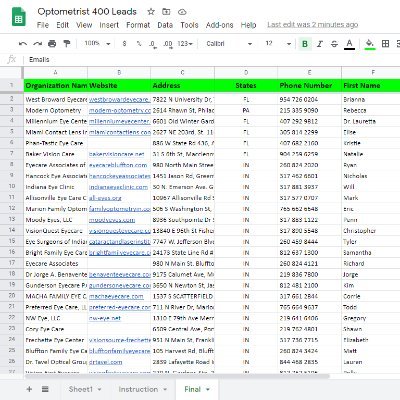Select the Phone Number header cell
This screenshot has height=400, width=400.
309,86
